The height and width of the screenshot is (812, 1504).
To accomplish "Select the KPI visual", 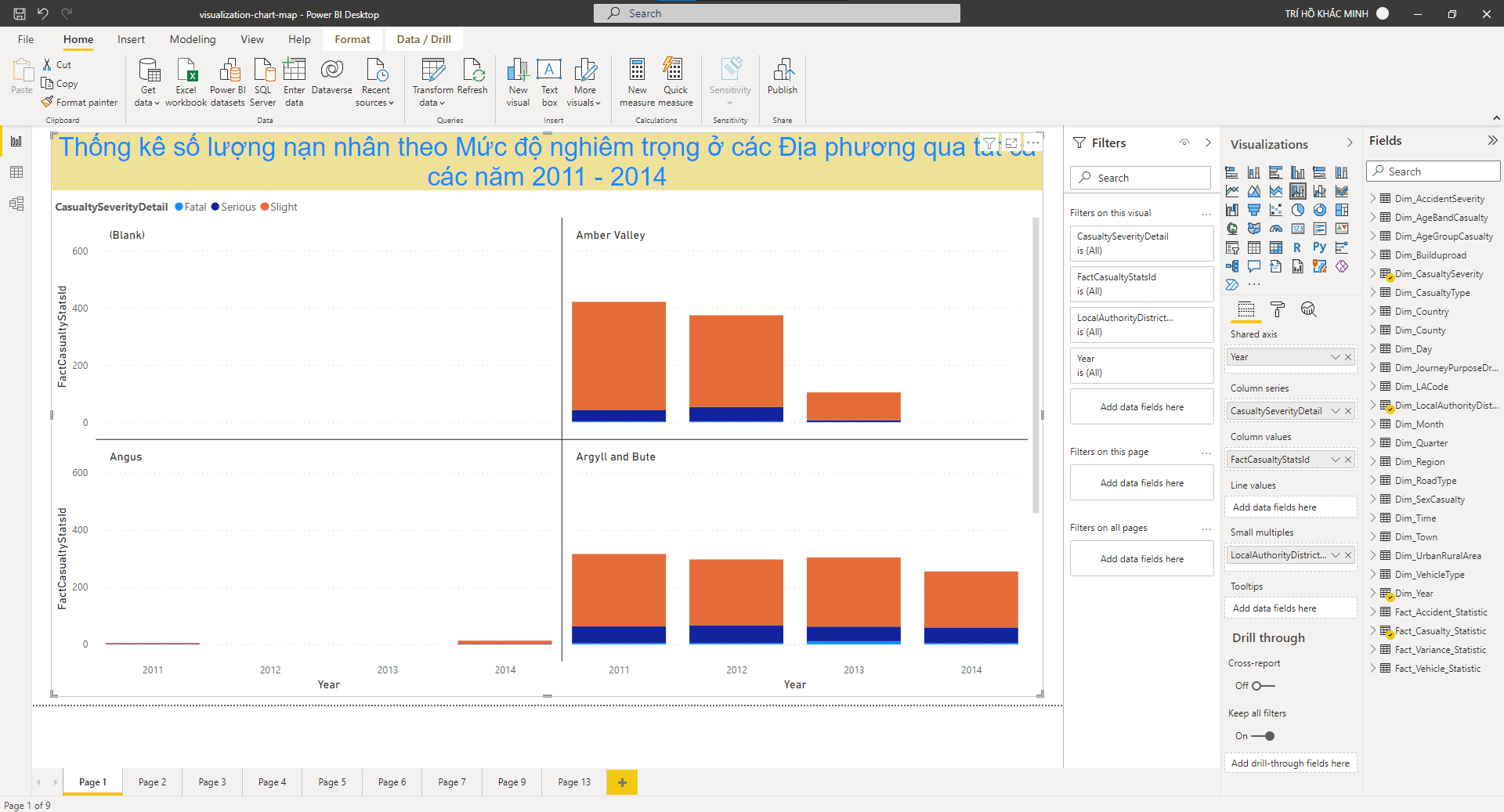I will tap(1342, 229).
